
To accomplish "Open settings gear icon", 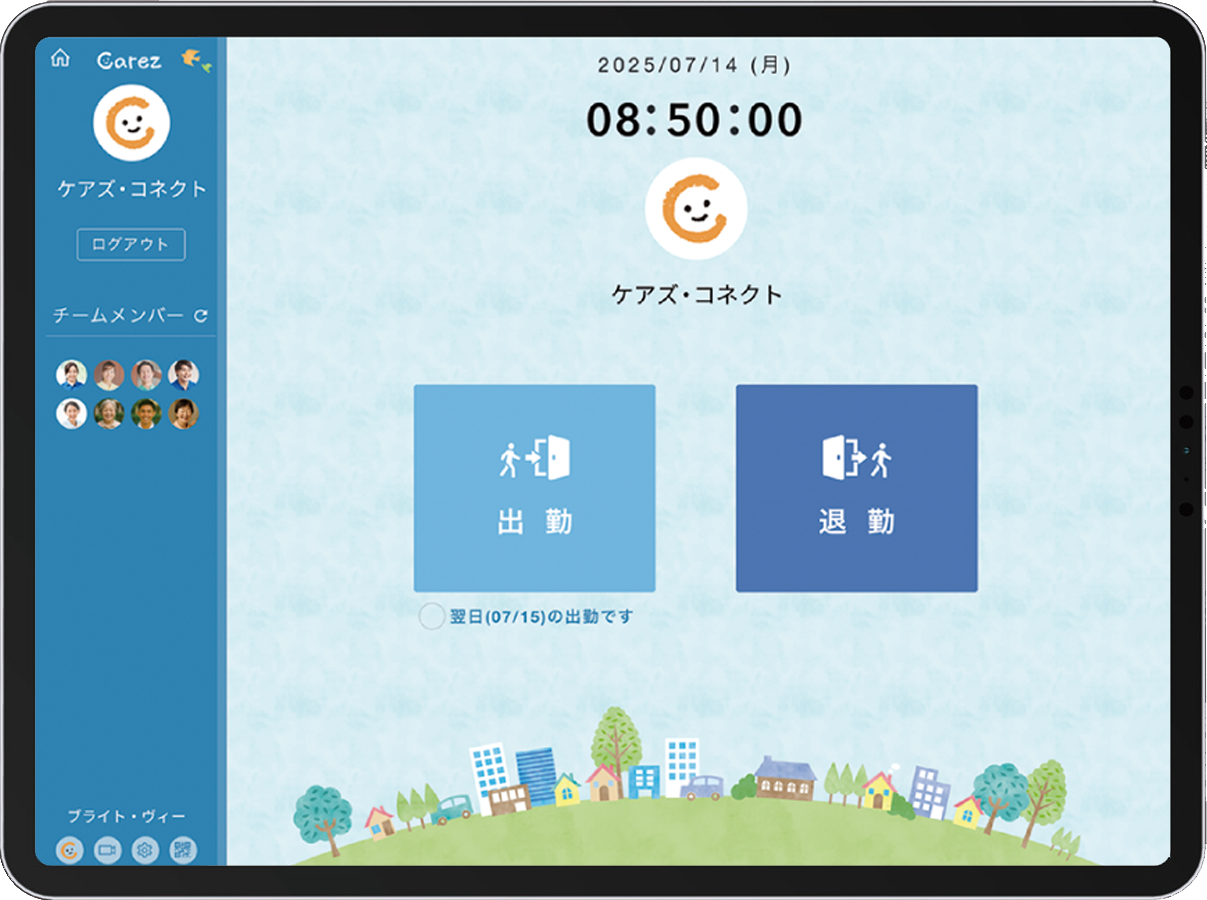I will (x=145, y=850).
